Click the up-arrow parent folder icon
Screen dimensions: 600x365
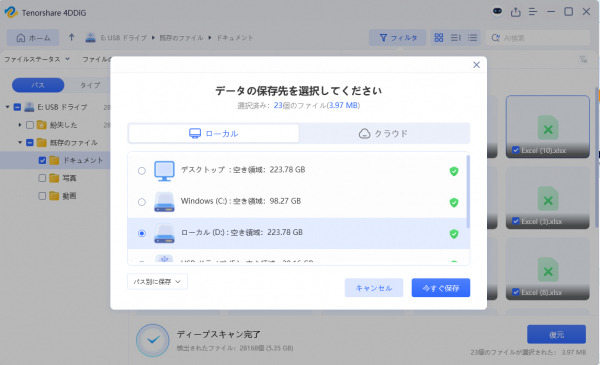(x=72, y=37)
